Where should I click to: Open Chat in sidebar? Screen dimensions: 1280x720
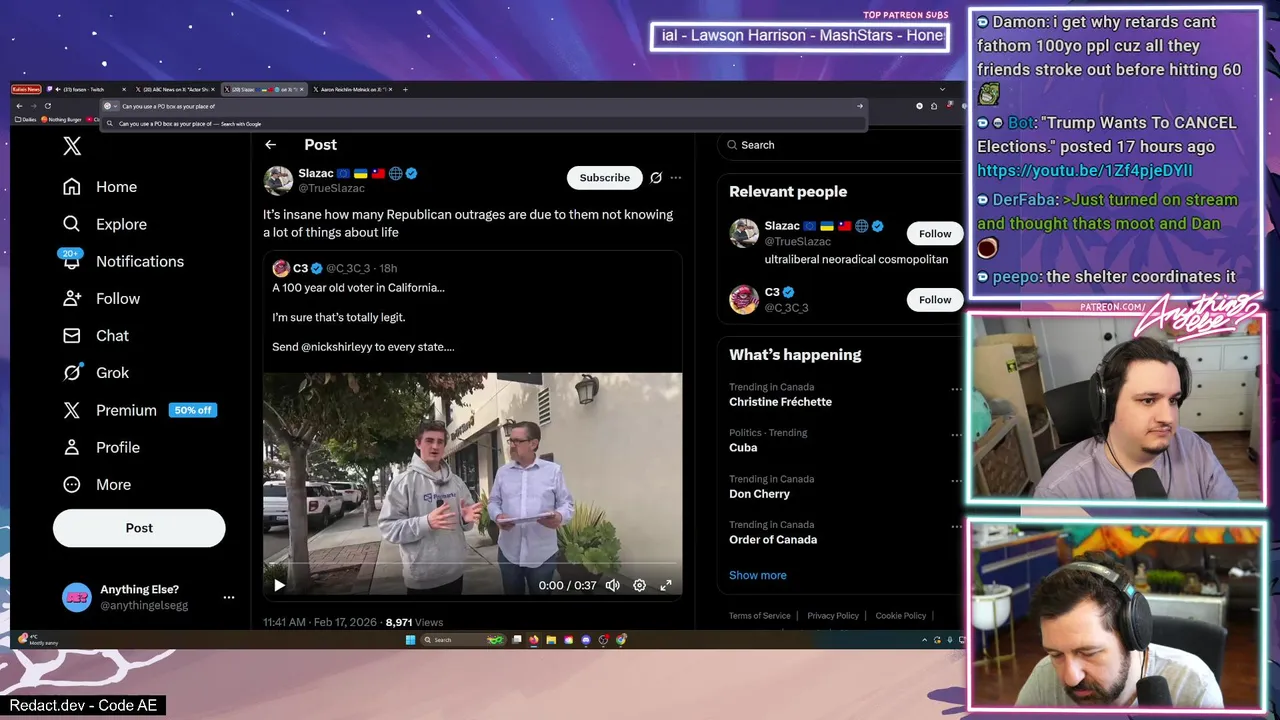click(96, 336)
